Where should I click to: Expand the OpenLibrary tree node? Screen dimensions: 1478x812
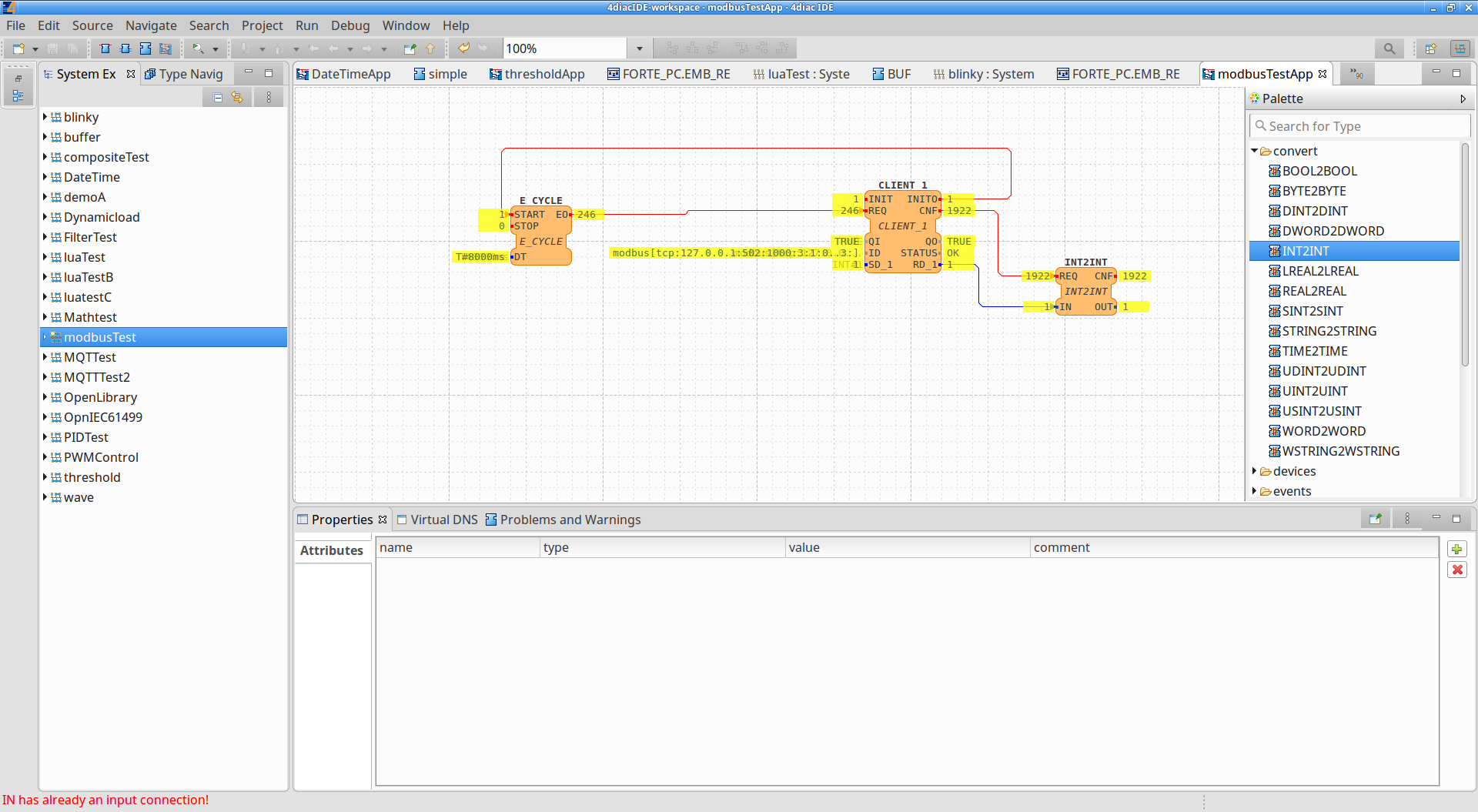tap(45, 397)
